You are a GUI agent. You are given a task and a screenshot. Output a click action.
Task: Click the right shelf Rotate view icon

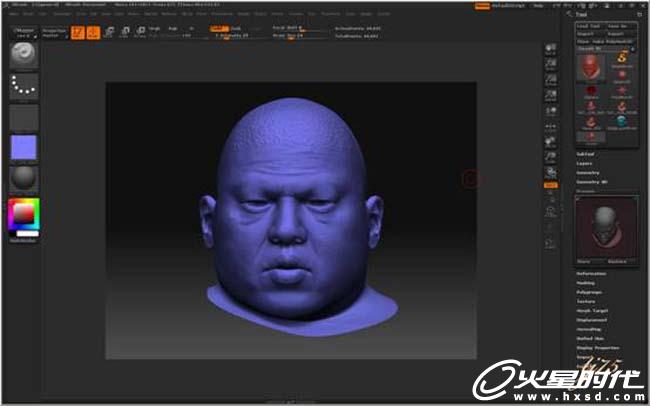coord(551,173)
